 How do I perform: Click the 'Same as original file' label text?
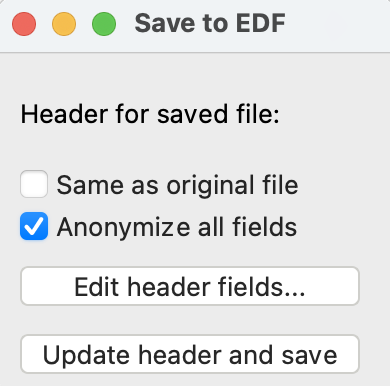[177, 185]
